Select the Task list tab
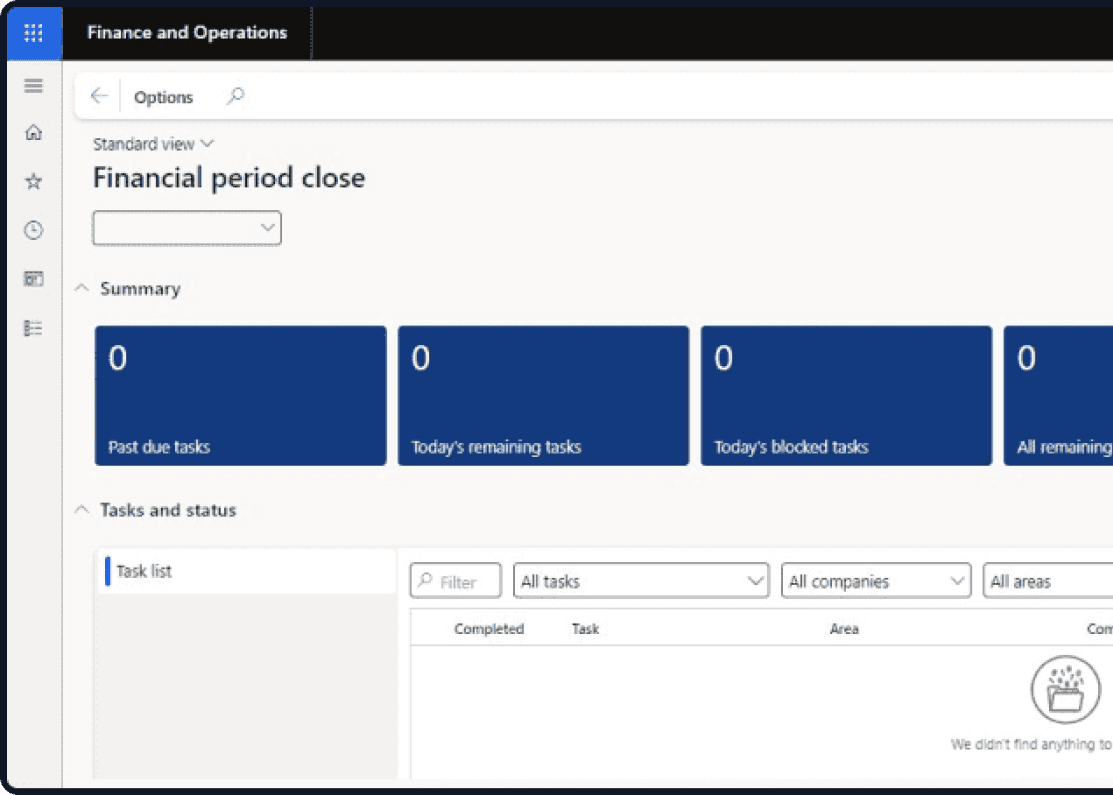The height and width of the screenshot is (795, 1113). (246, 571)
